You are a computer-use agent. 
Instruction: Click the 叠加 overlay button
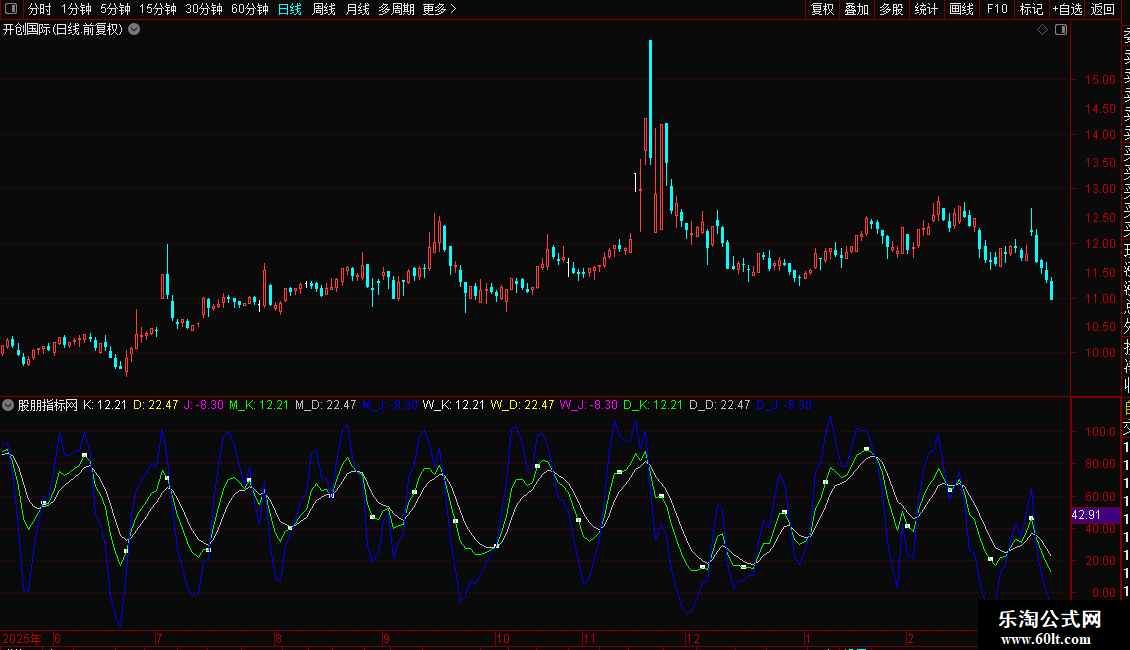point(857,9)
